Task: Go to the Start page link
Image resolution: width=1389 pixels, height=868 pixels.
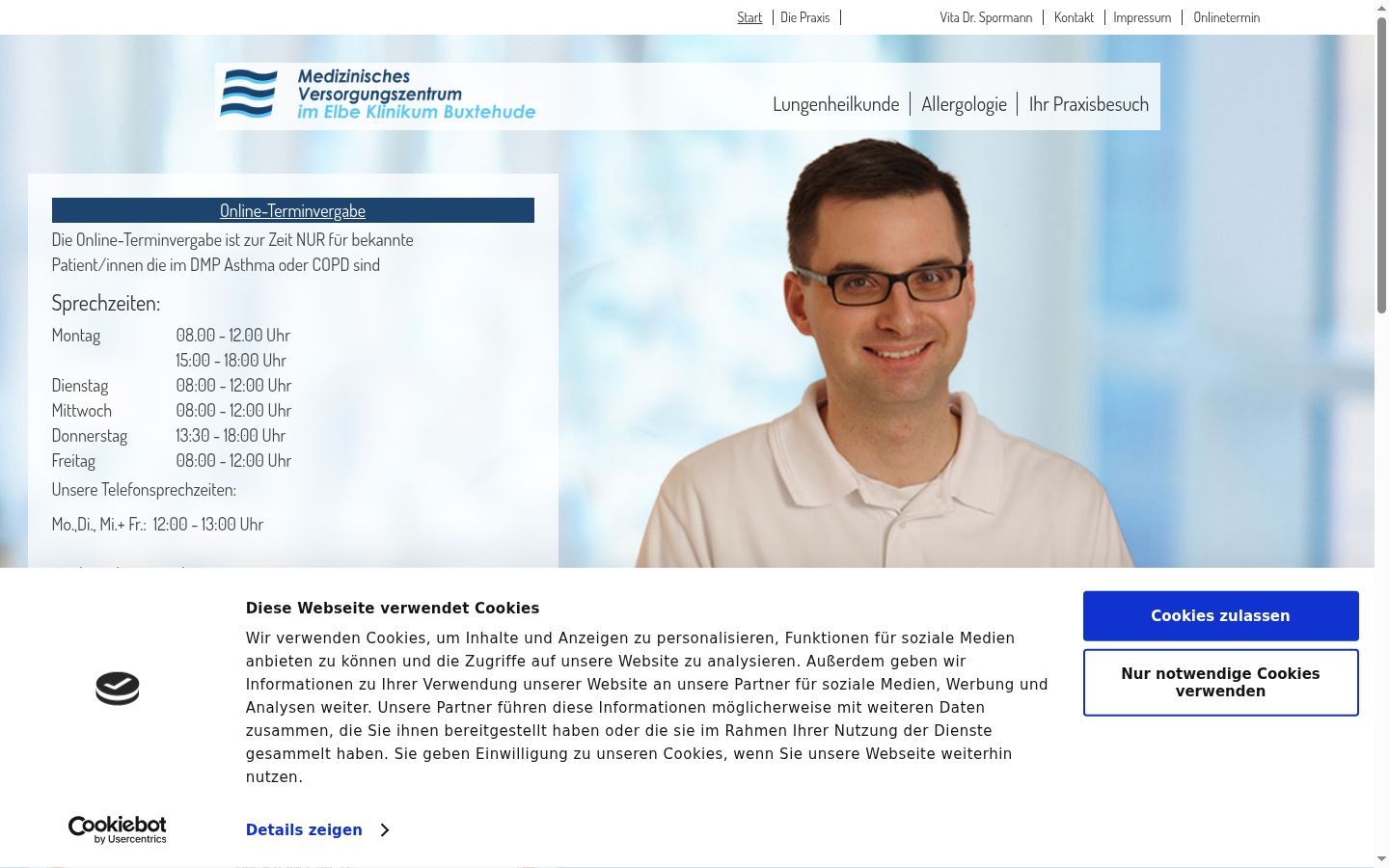Action: tap(749, 17)
